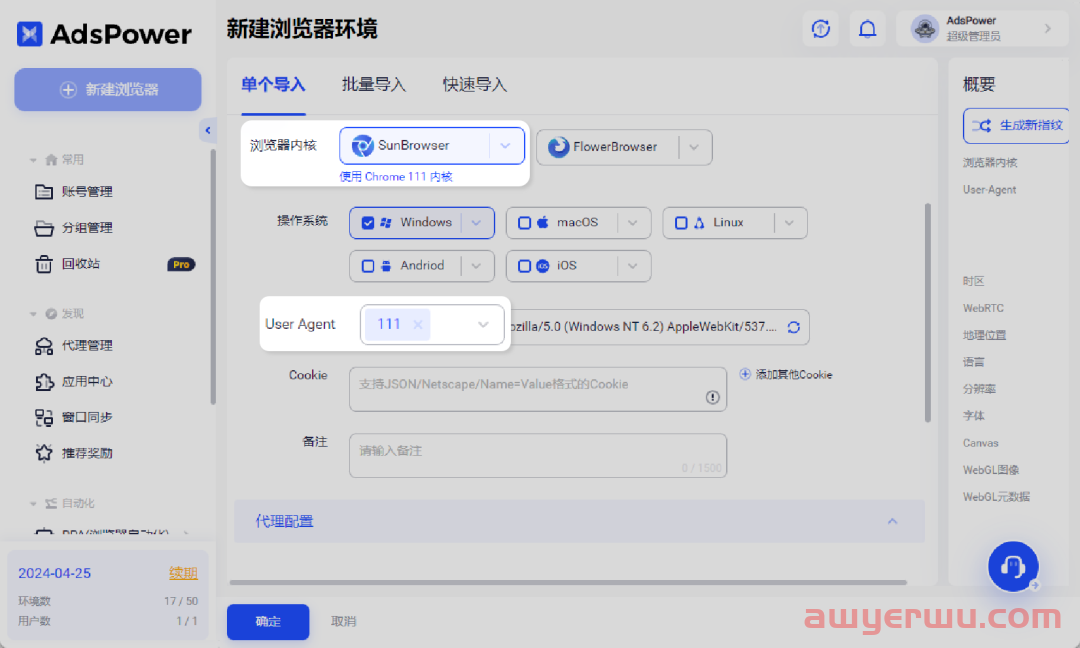The height and width of the screenshot is (648, 1080).
Task: Click the Cookie info exclamation icon
Action: point(712,397)
